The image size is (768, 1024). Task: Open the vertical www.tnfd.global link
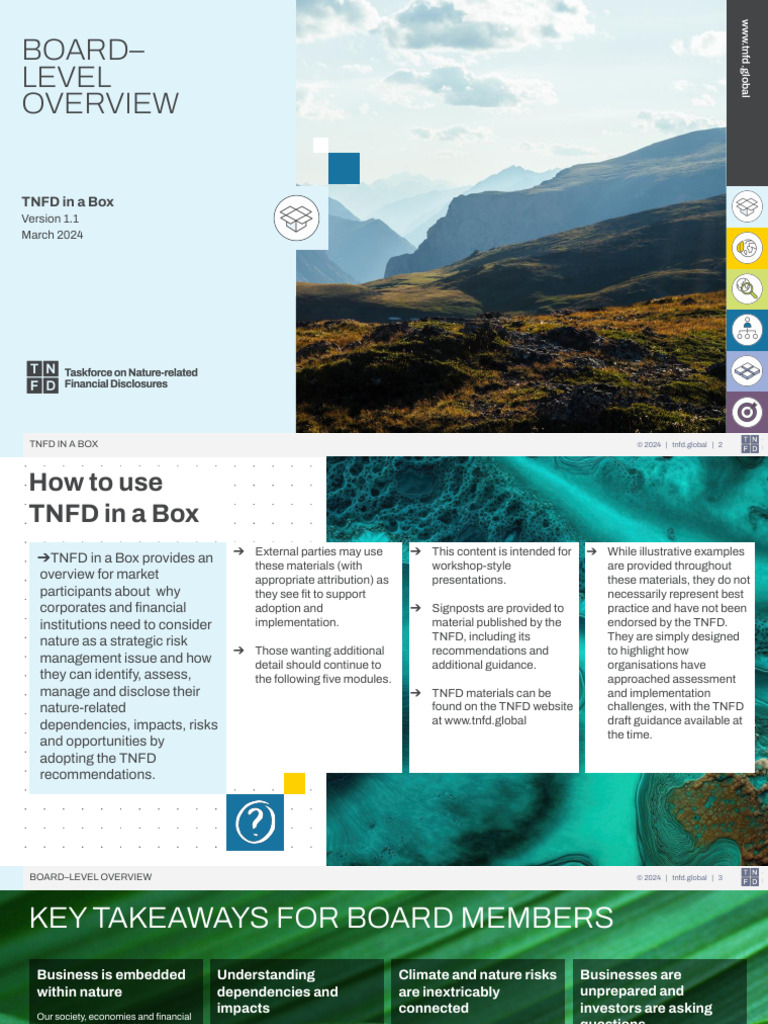coord(745,58)
